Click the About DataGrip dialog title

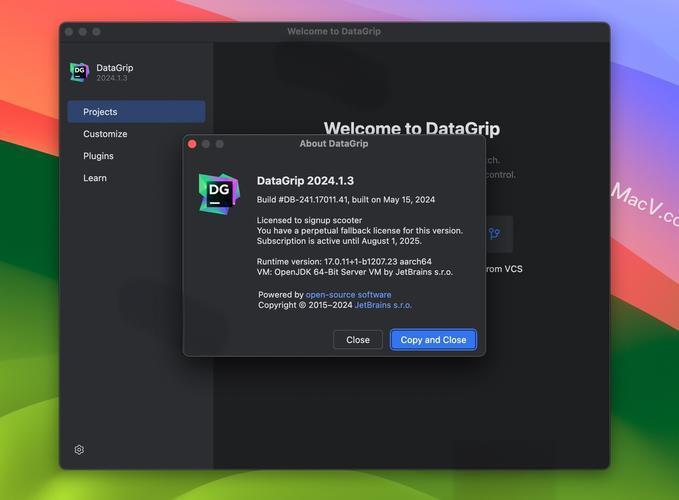[x=334, y=144]
